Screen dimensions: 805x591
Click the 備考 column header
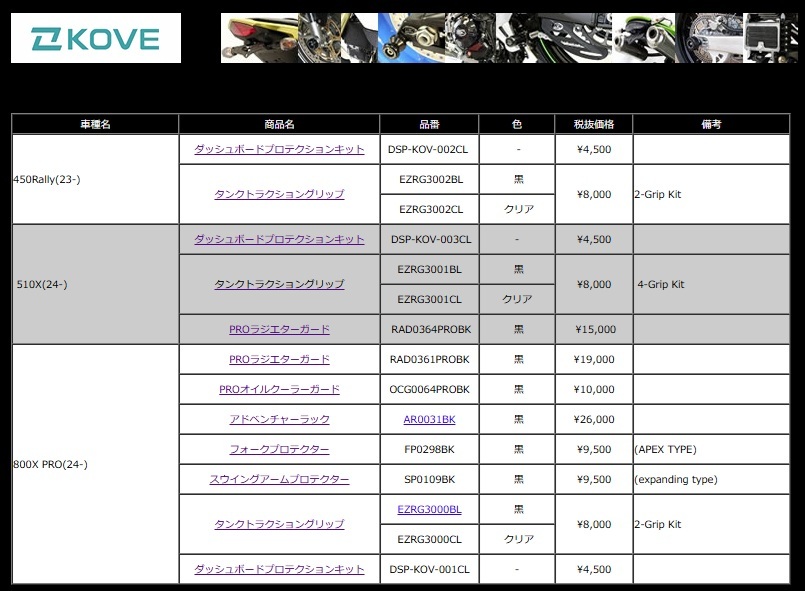pos(711,124)
